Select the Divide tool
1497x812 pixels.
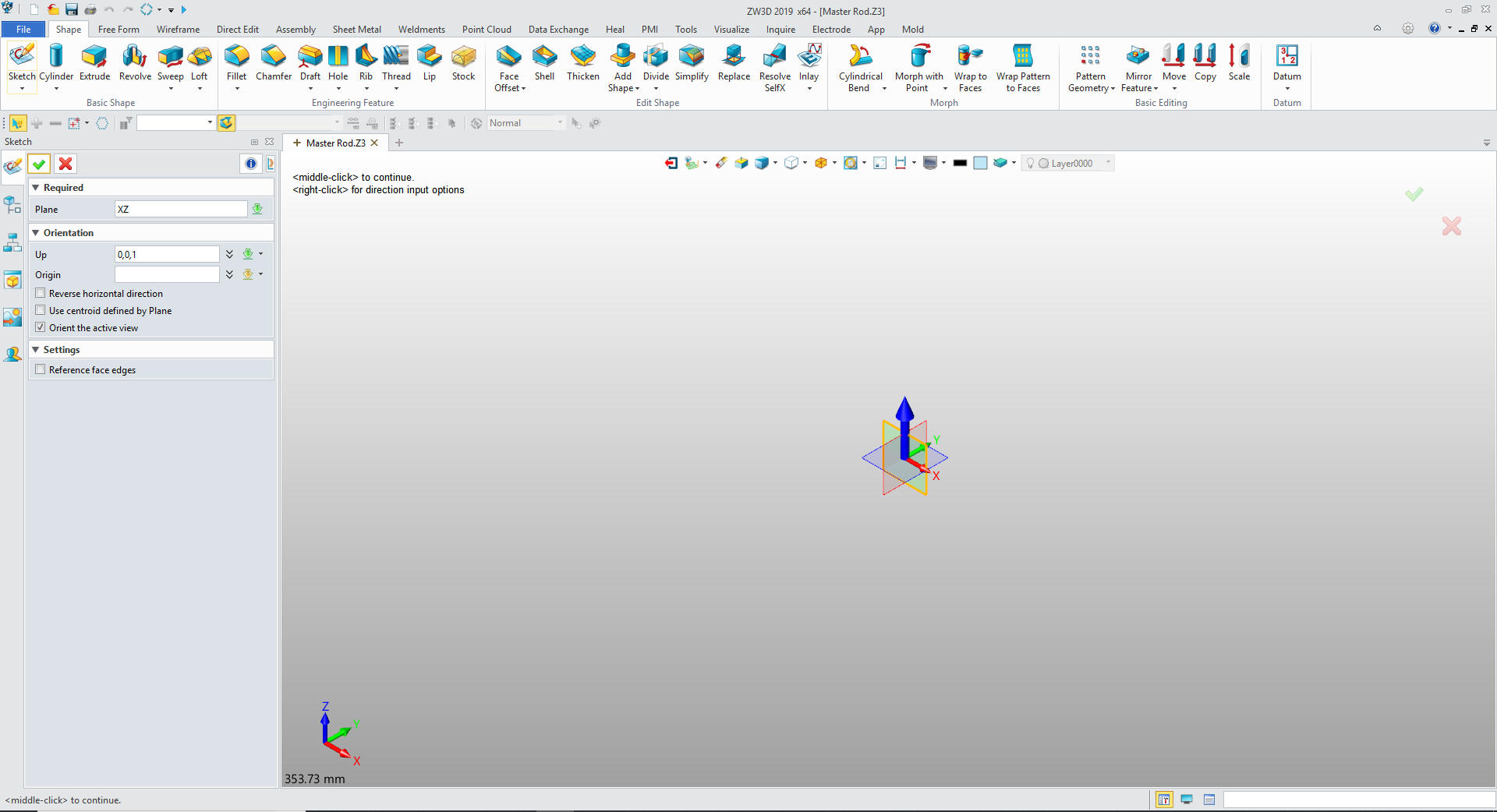click(656, 63)
